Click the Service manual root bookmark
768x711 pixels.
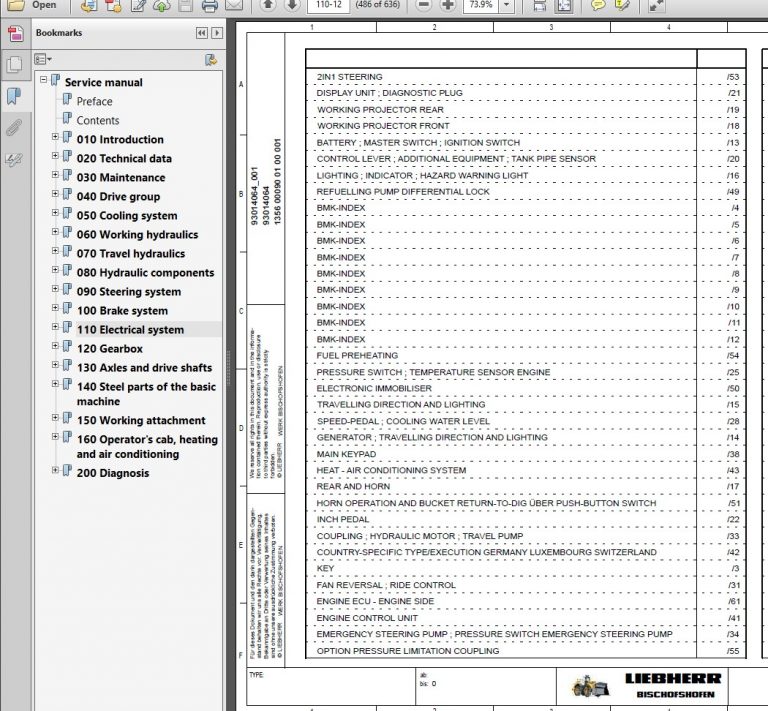click(x=104, y=82)
